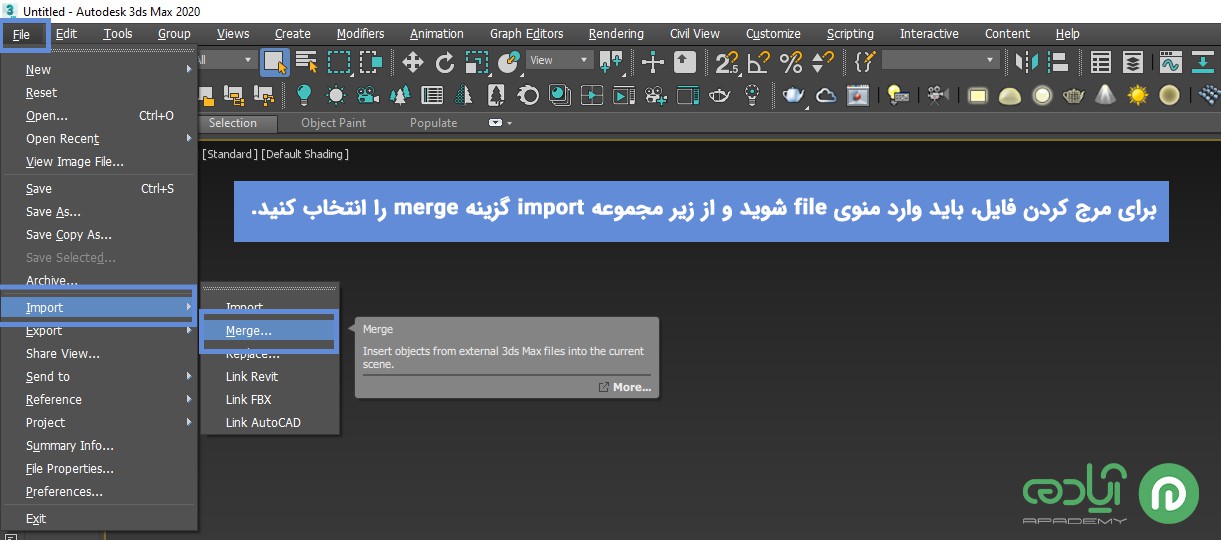The image size is (1221, 540).
Task: Toggle Percent Snap
Action: point(791,62)
